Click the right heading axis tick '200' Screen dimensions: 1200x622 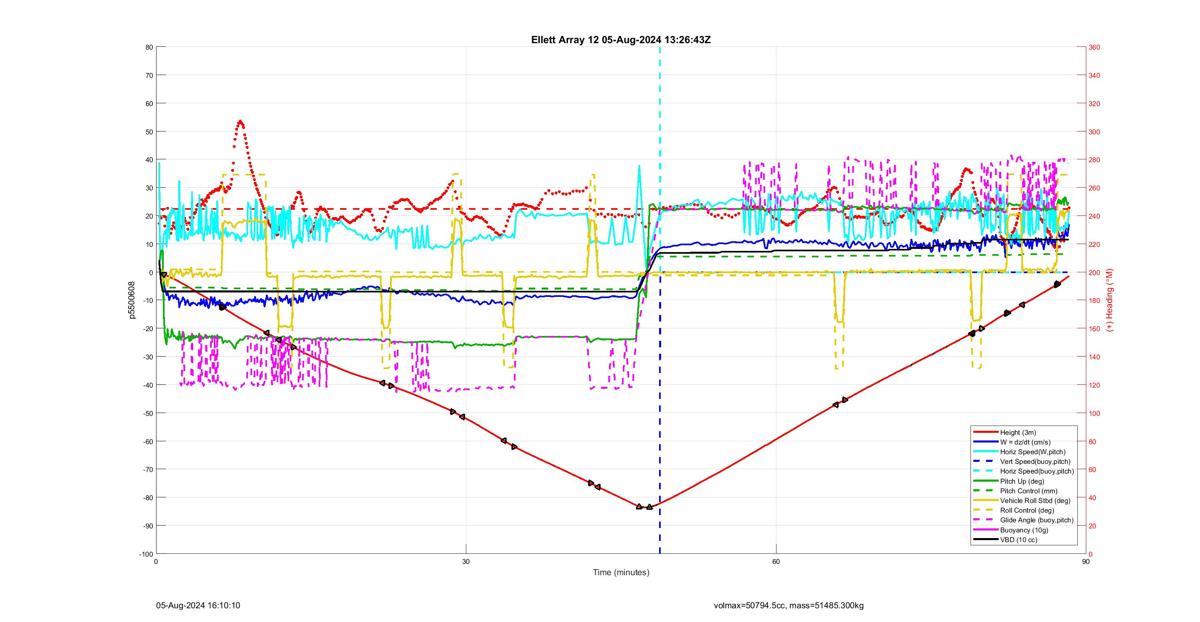pyautogui.click(x=1096, y=272)
